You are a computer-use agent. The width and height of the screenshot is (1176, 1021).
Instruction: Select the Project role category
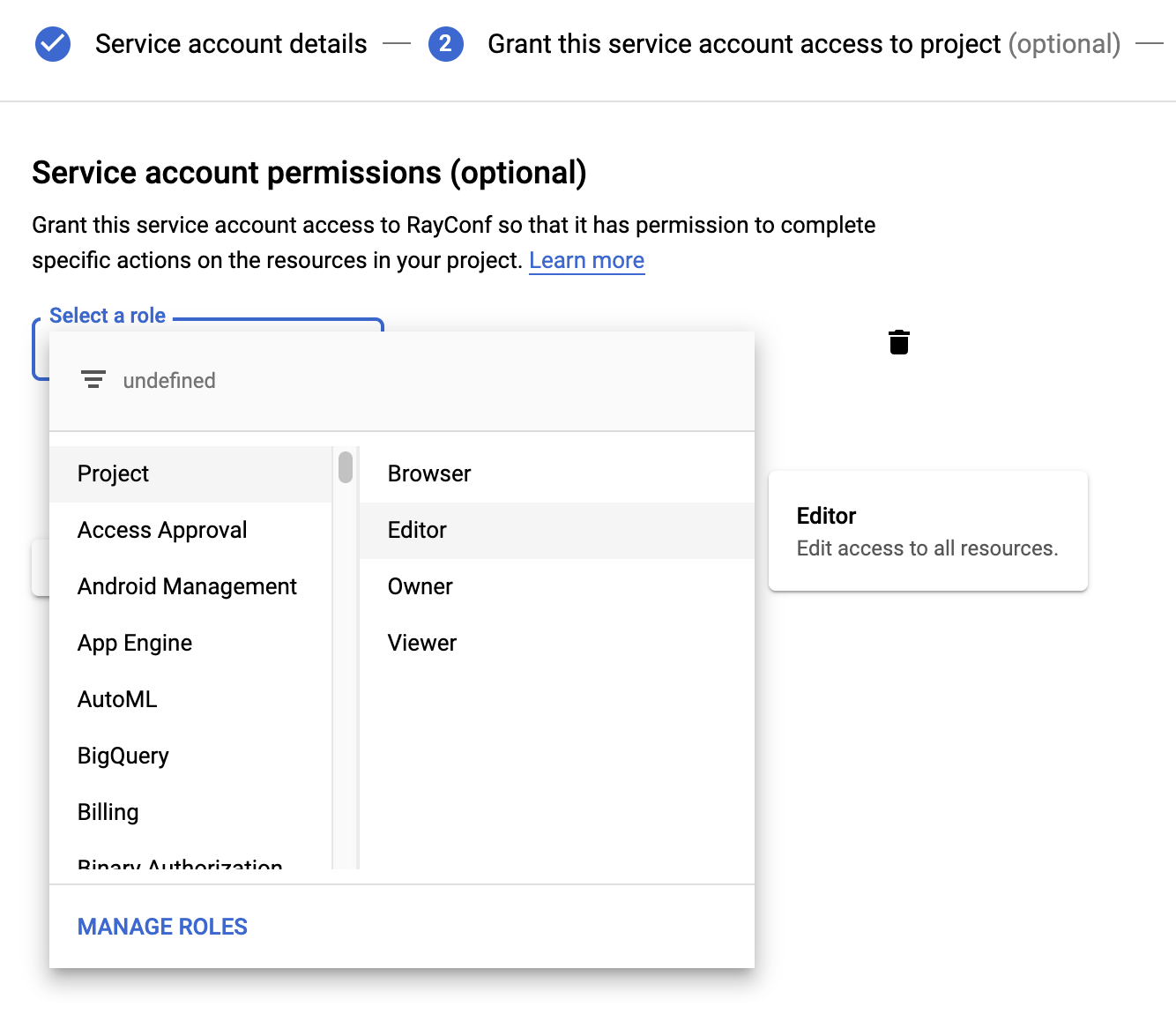113,473
